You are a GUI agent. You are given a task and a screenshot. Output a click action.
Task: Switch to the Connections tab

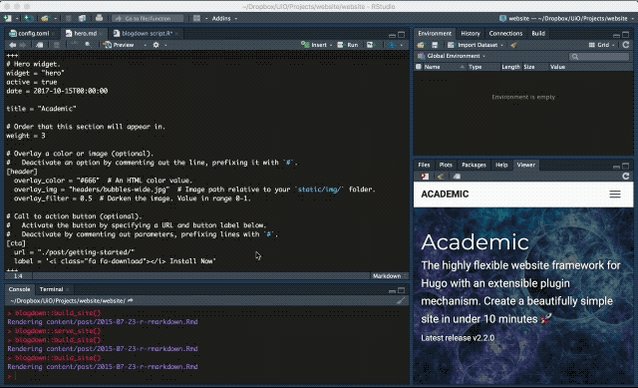505,33
